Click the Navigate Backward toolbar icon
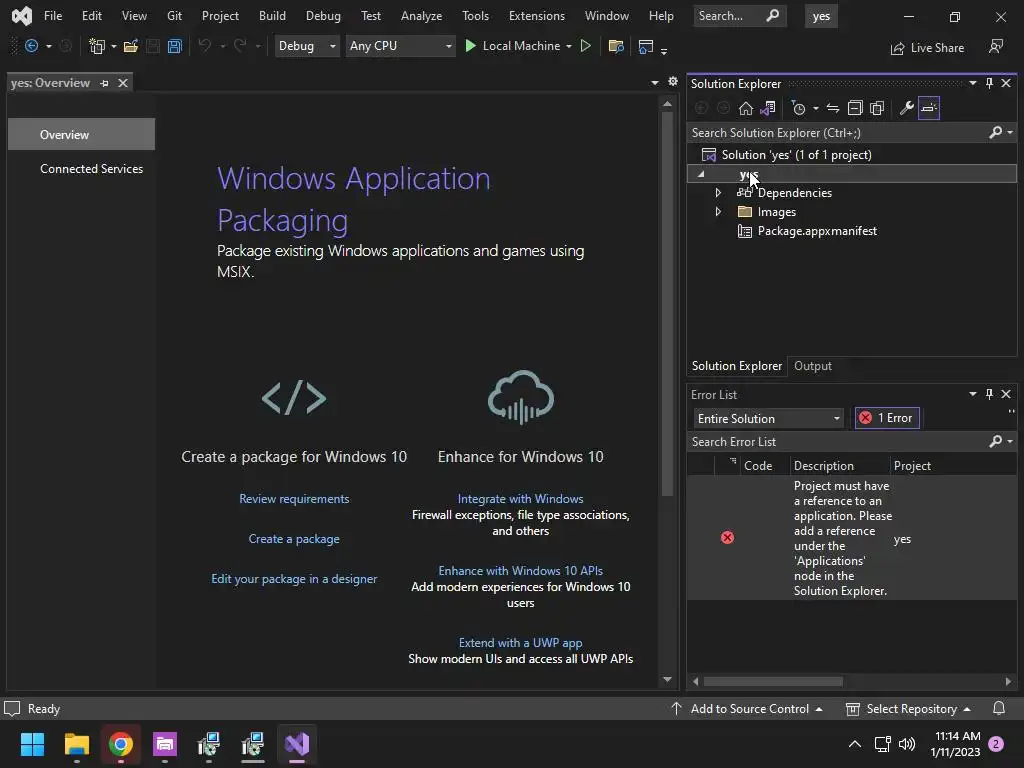Viewport: 1024px width, 768px height. click(31, 46)
